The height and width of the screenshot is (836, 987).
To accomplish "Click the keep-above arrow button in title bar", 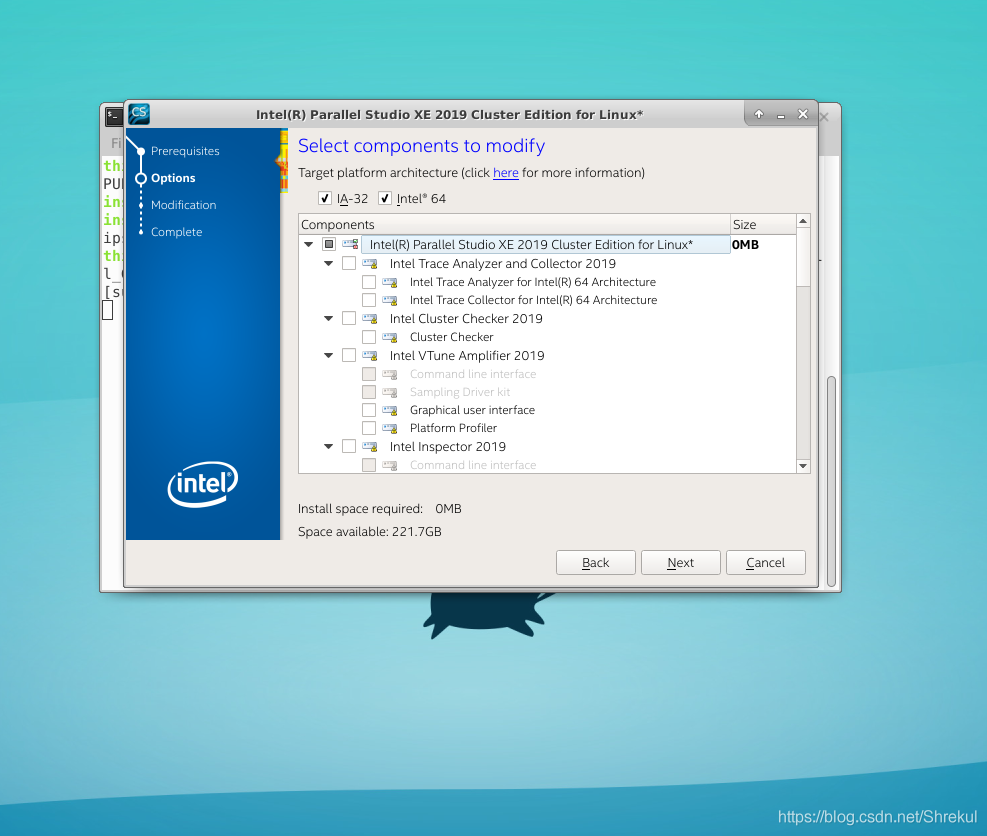I will 759,114.
